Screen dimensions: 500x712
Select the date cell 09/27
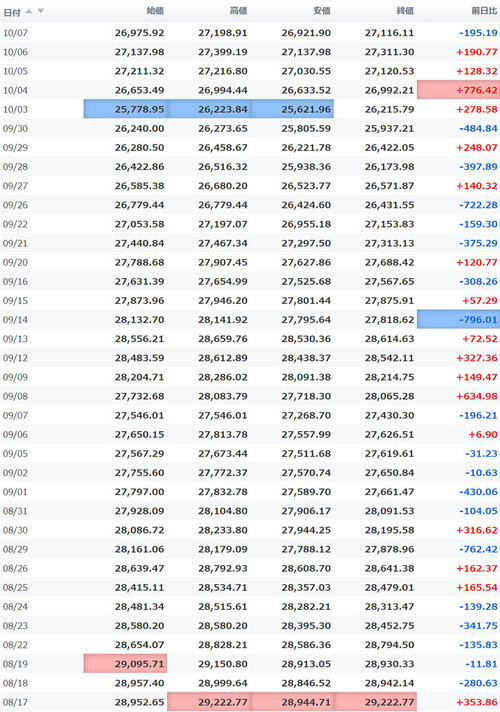[15, 186]
